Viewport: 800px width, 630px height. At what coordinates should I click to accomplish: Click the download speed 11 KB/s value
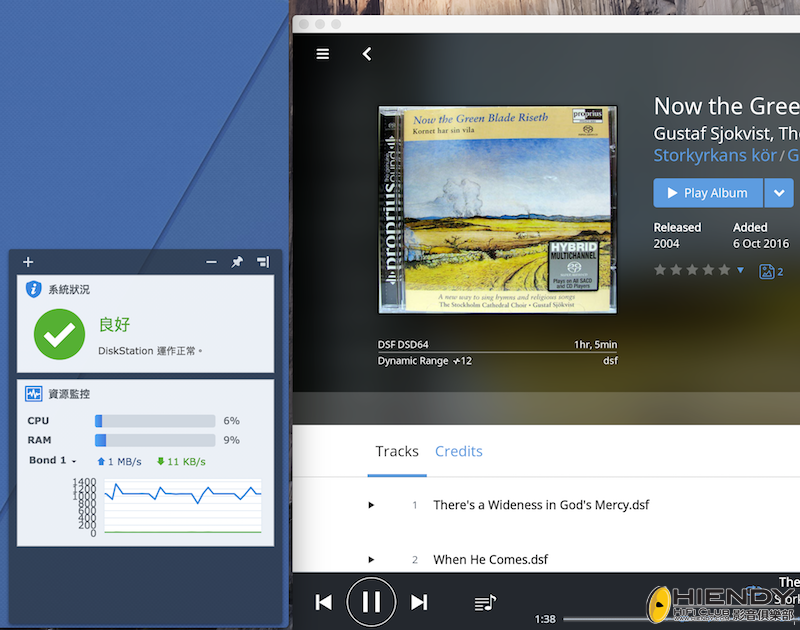coord(181,462)
